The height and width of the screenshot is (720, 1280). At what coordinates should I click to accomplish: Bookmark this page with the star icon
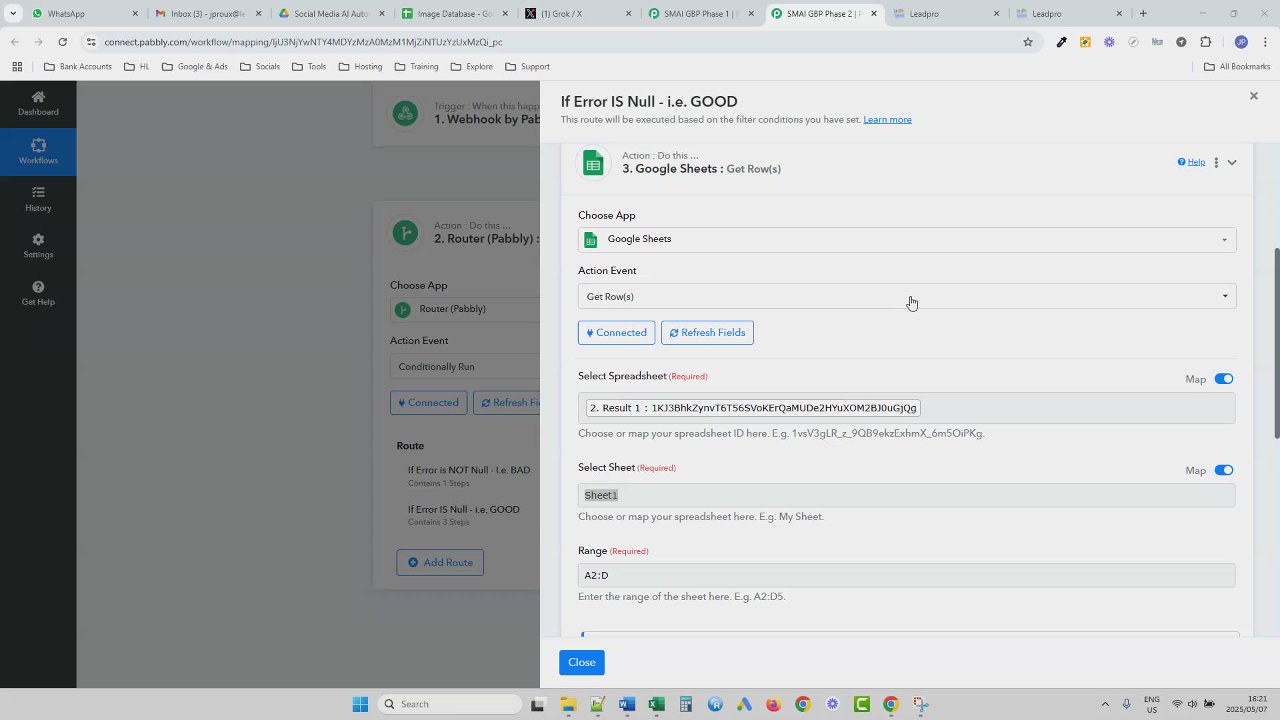[x=1027, y=42]
